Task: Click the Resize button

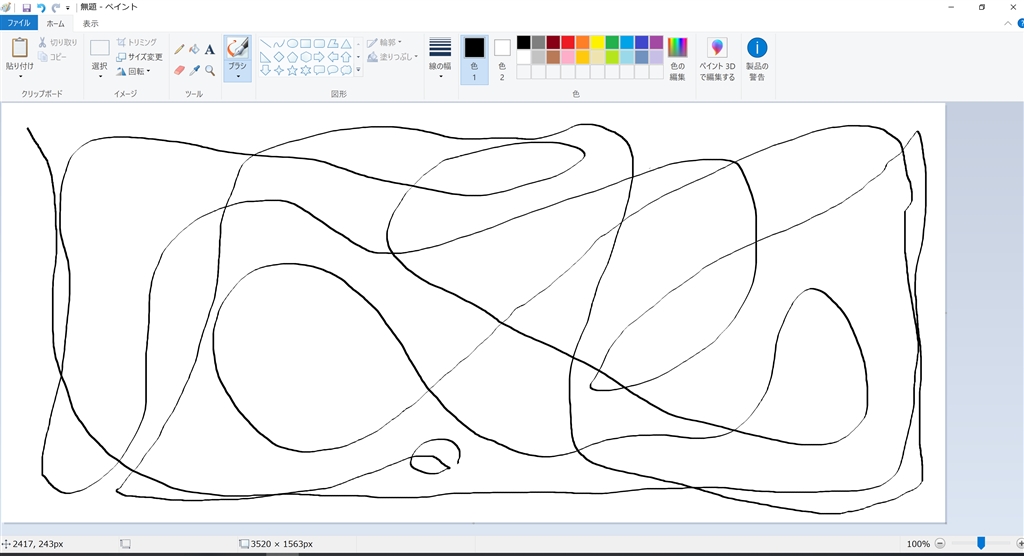Action: [137, 57]
